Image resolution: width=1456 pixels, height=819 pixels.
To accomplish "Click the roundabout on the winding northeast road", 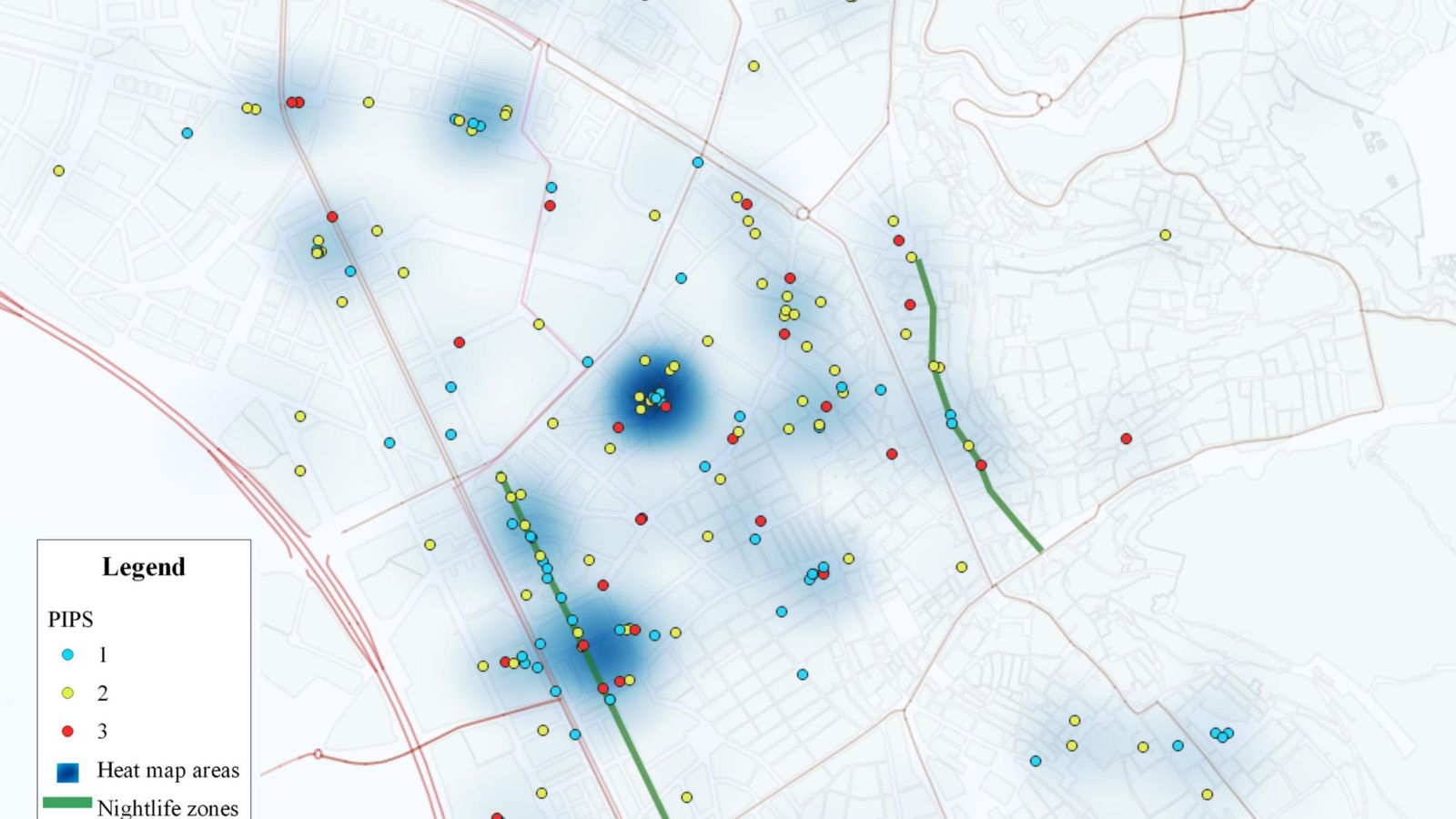I will 1044,100.
